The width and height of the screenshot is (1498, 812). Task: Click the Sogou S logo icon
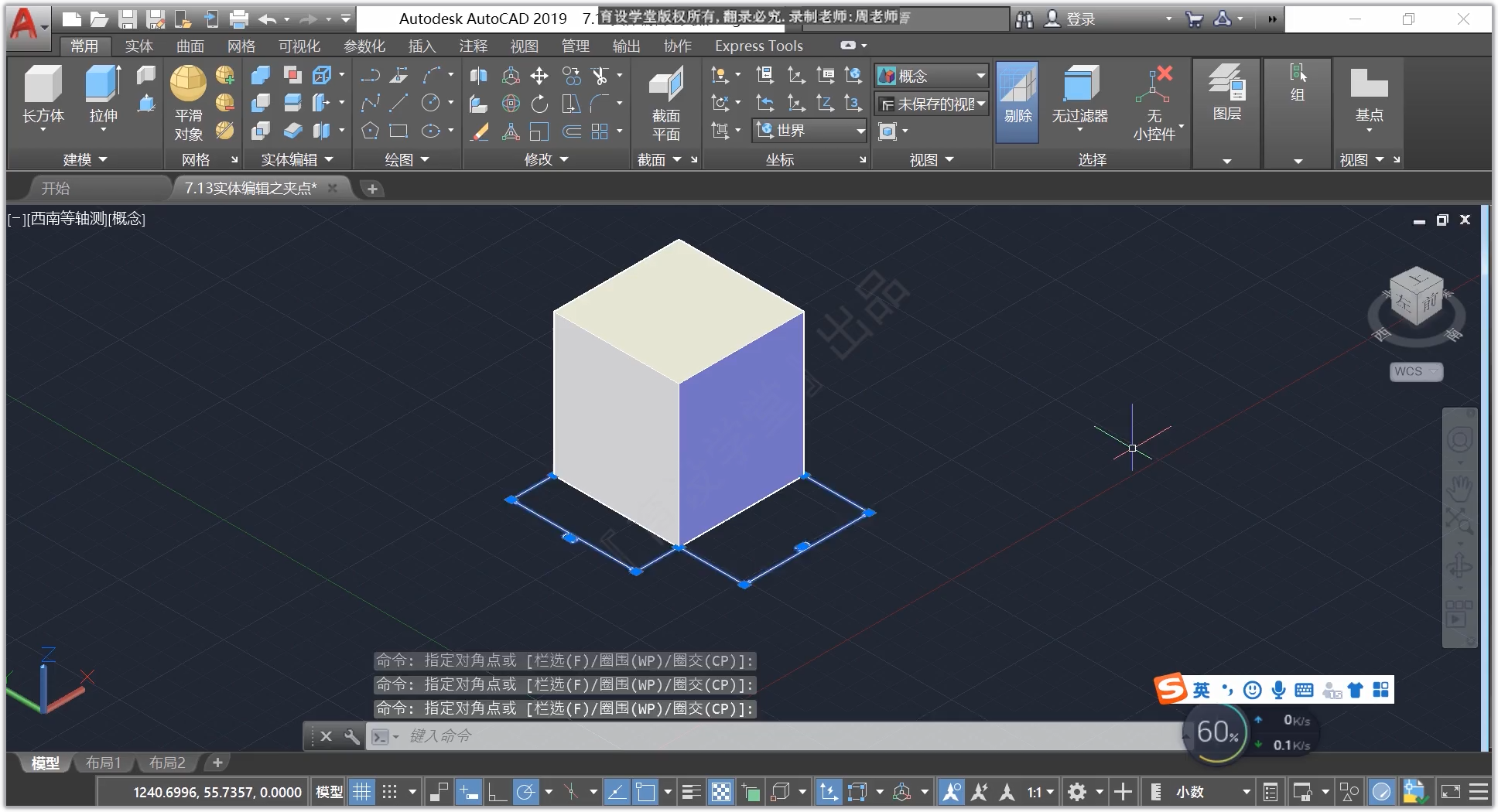(1171, 688)
